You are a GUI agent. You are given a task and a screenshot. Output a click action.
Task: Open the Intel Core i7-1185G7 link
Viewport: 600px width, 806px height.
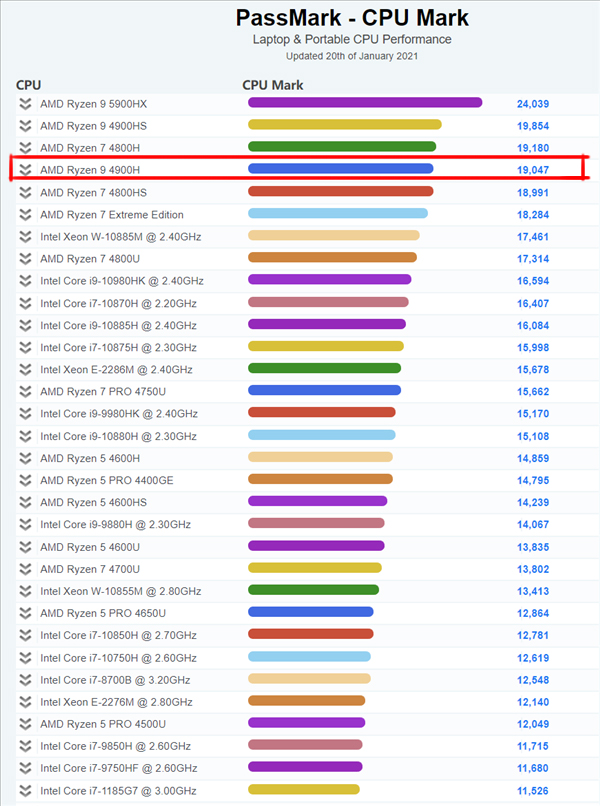point(118,791)
